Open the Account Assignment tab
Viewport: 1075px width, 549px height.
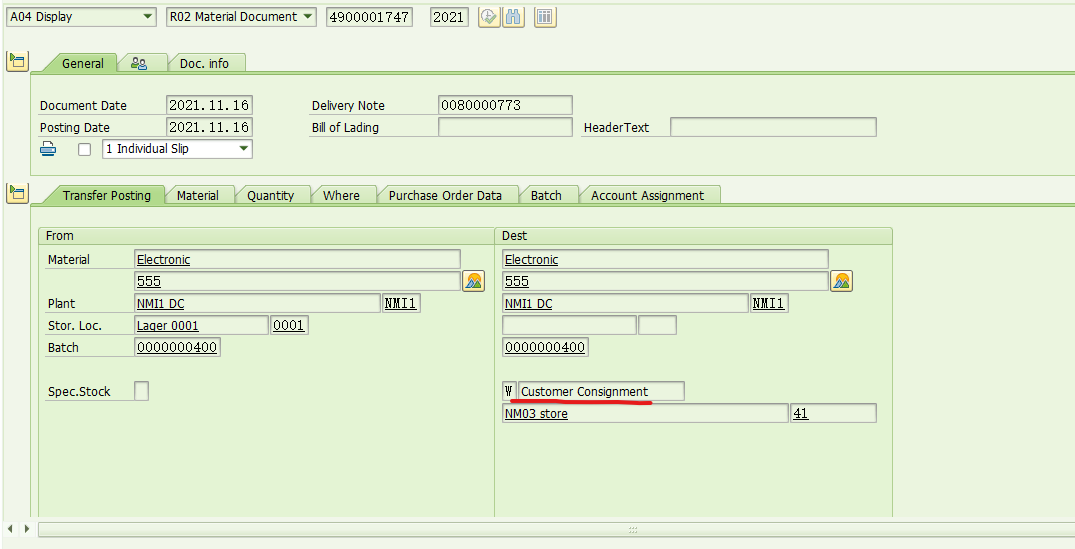click(647, 195)
